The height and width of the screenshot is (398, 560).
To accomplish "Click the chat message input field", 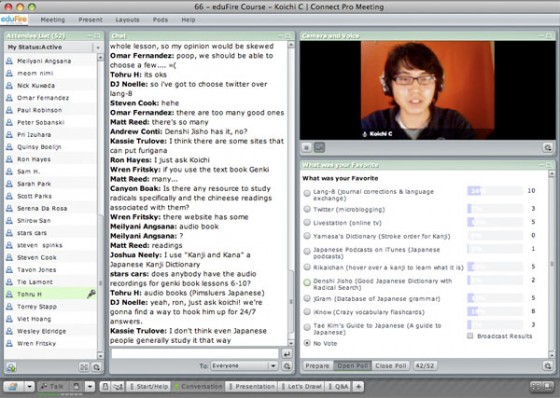I will (x=195, y=354).
